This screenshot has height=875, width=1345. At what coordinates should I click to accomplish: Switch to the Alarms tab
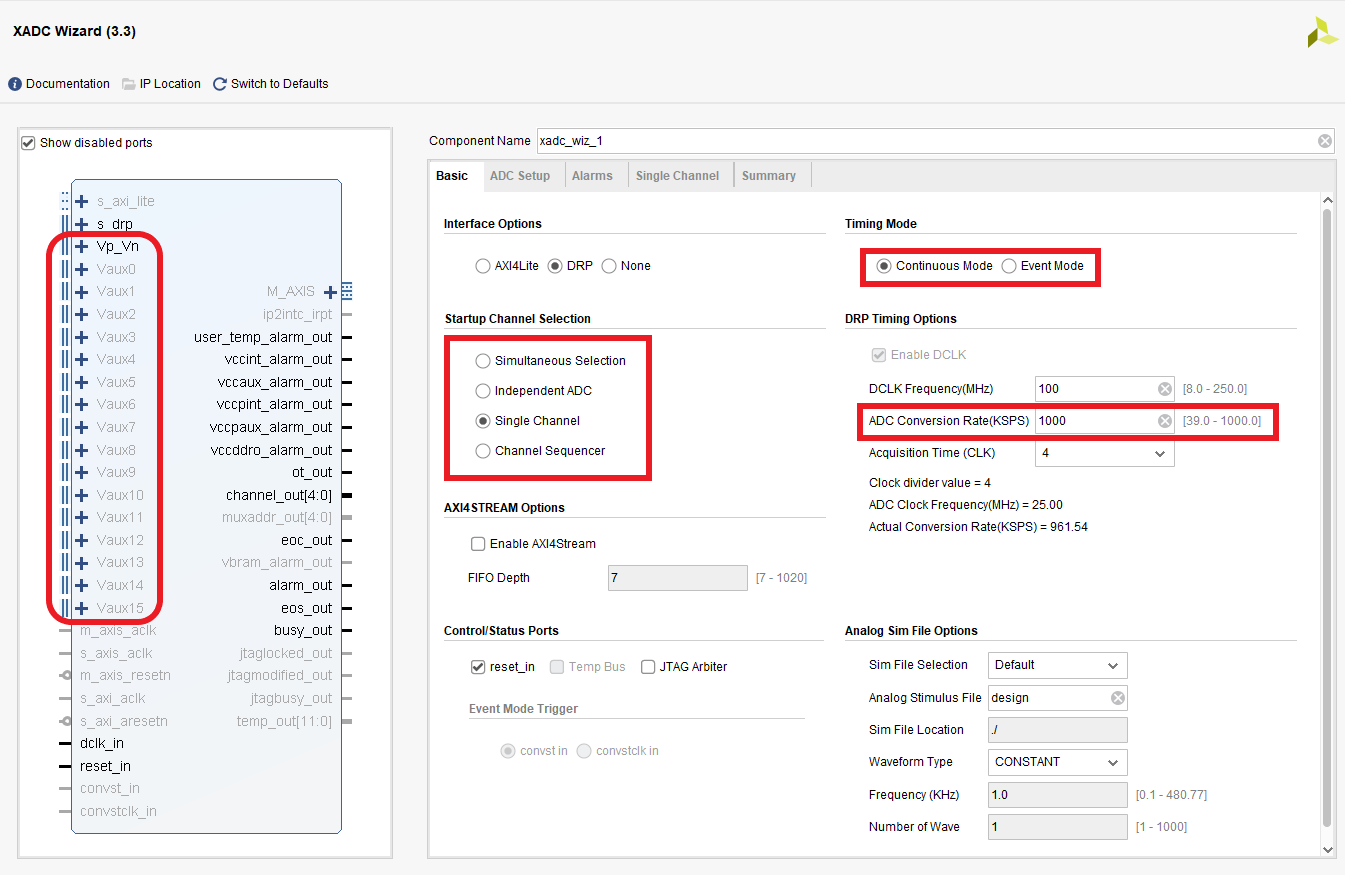[592, 176]
